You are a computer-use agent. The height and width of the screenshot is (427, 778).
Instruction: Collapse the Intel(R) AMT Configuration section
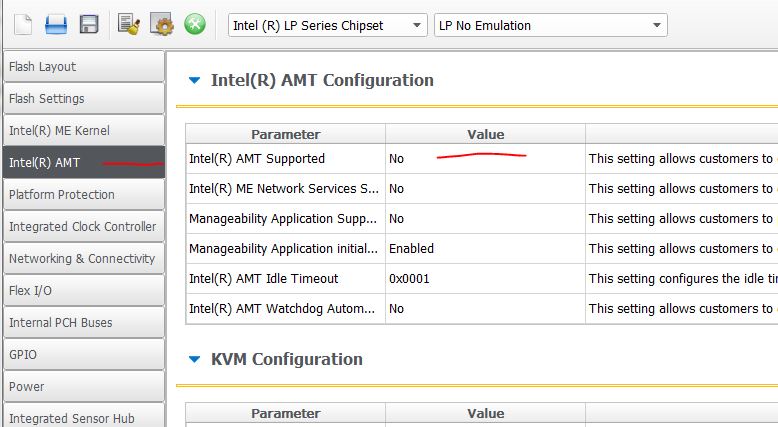click(x=195, y=81)
